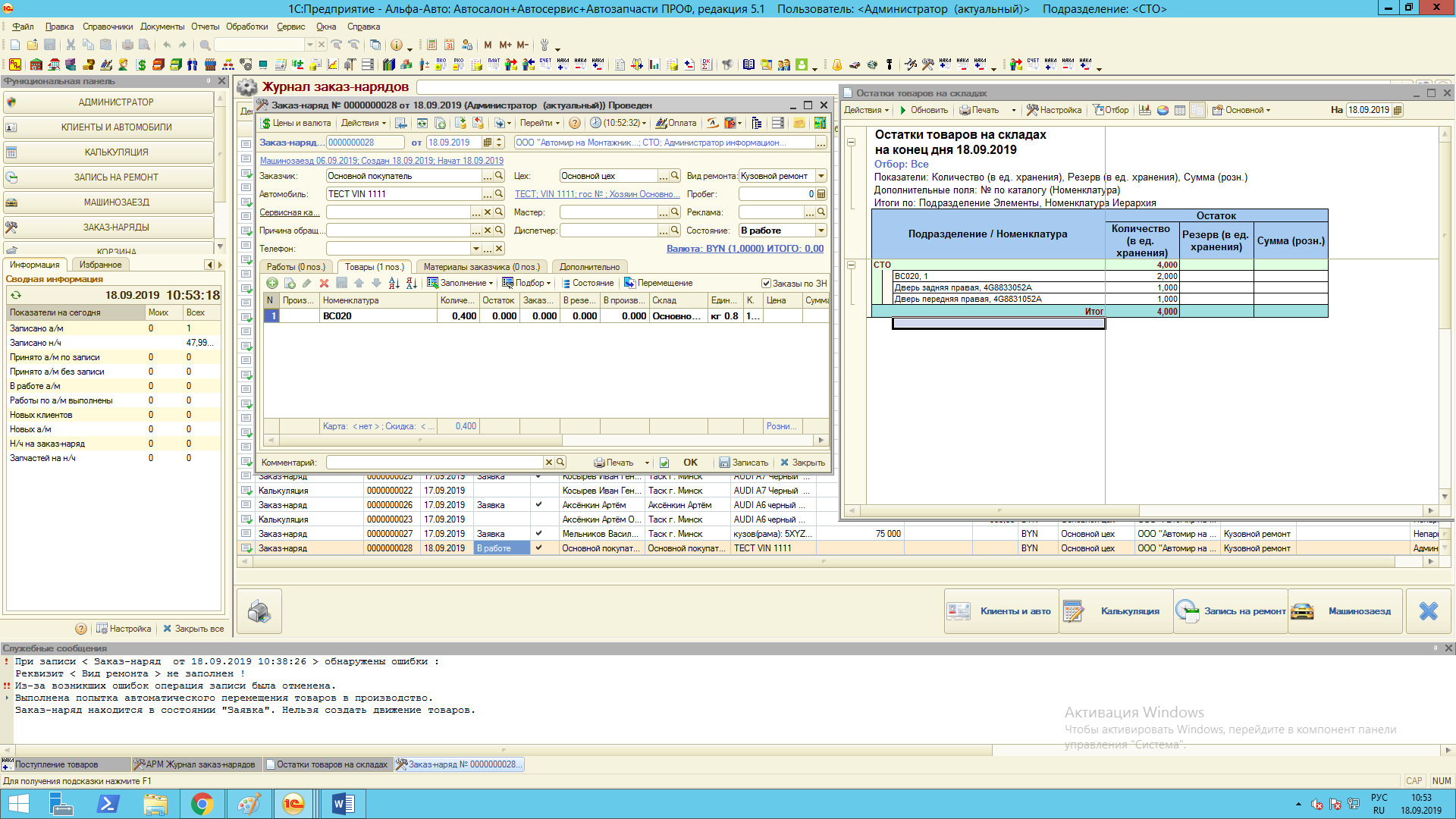Click Записать button in order window
The height and width of the screenshot is (819, 1456).
coord(743,463)
